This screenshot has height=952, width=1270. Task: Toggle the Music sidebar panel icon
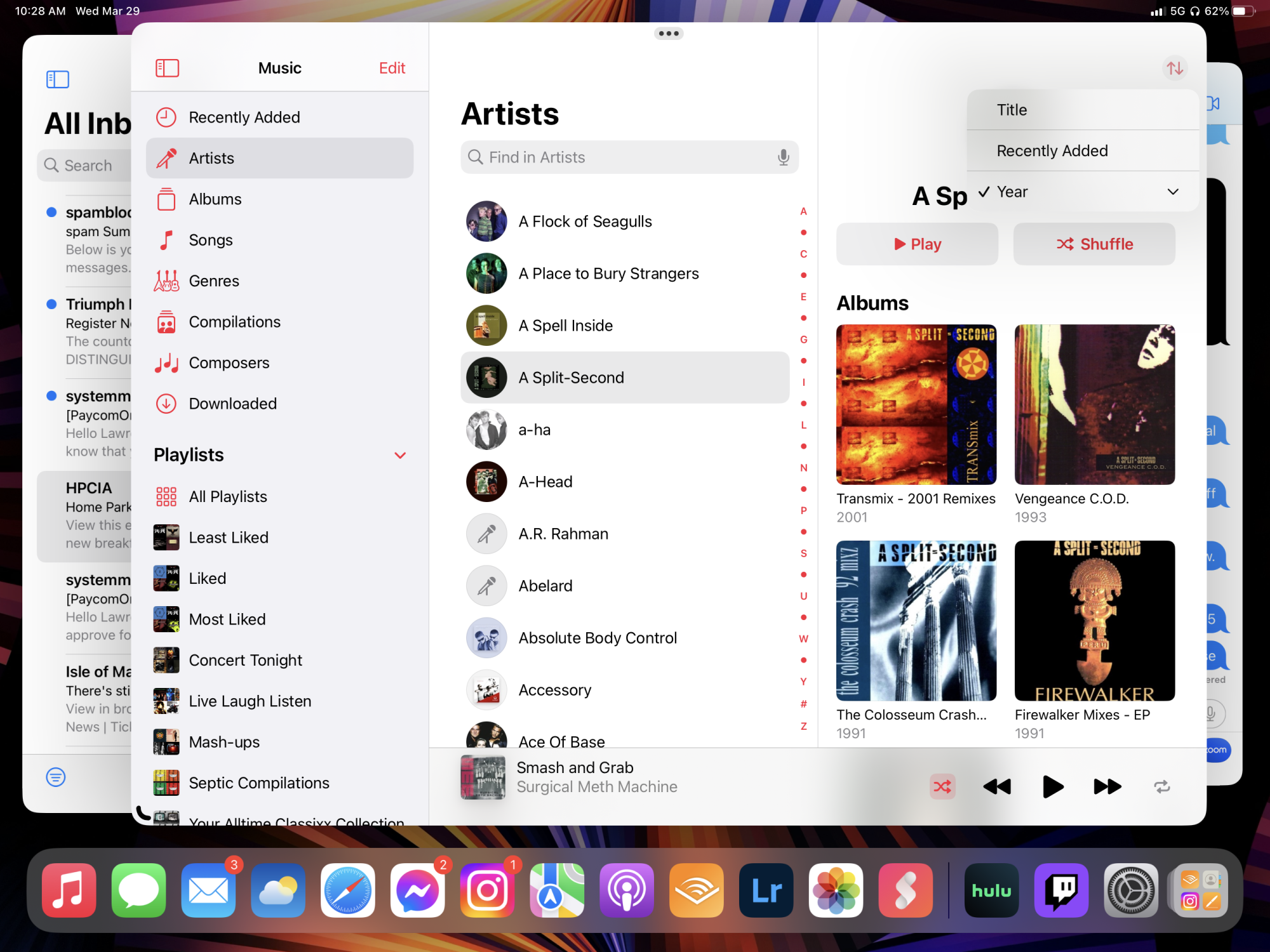[167, 68]
